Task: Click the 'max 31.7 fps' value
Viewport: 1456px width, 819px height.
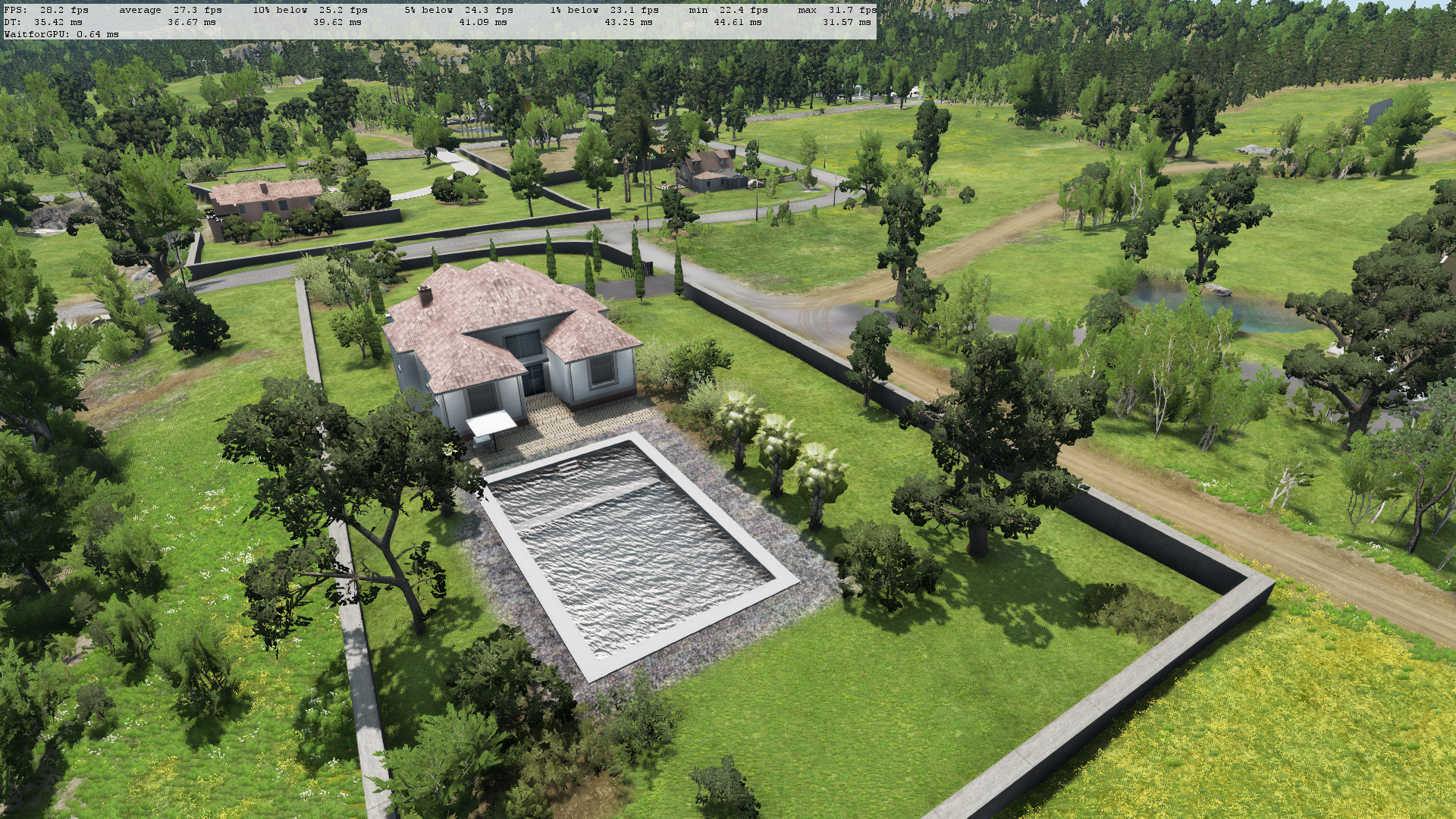Action: click(x=838, y=10)
